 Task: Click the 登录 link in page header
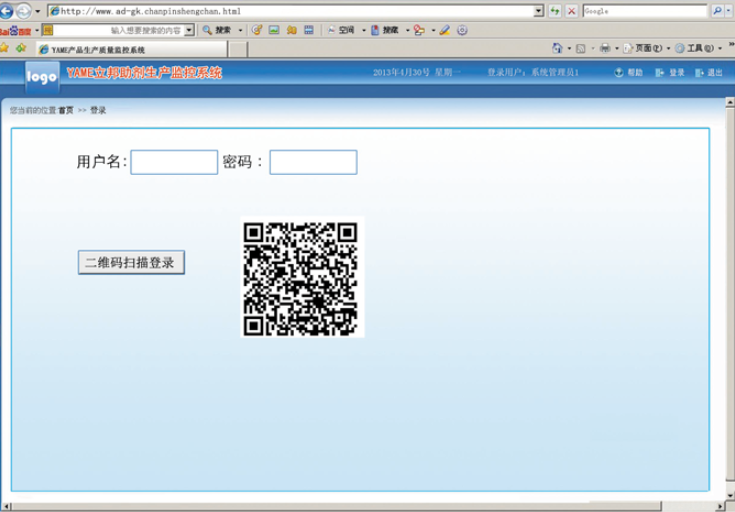coord(670,72)
